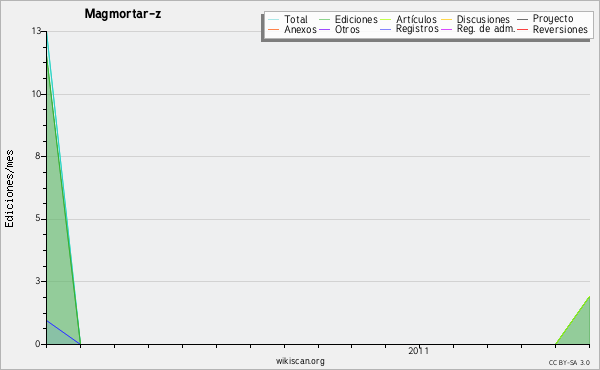Viewport: 600px width, 370px height.
Task: Click the Anexos legend entry
Action: pos(292,29)
